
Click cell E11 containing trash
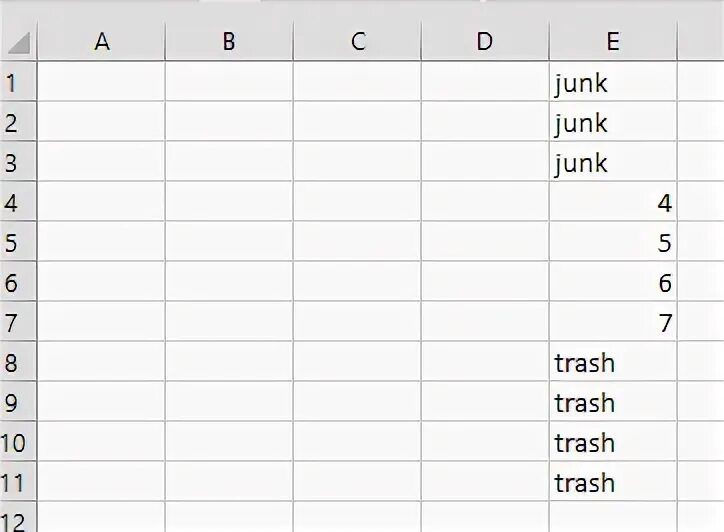tap(612, 483)
